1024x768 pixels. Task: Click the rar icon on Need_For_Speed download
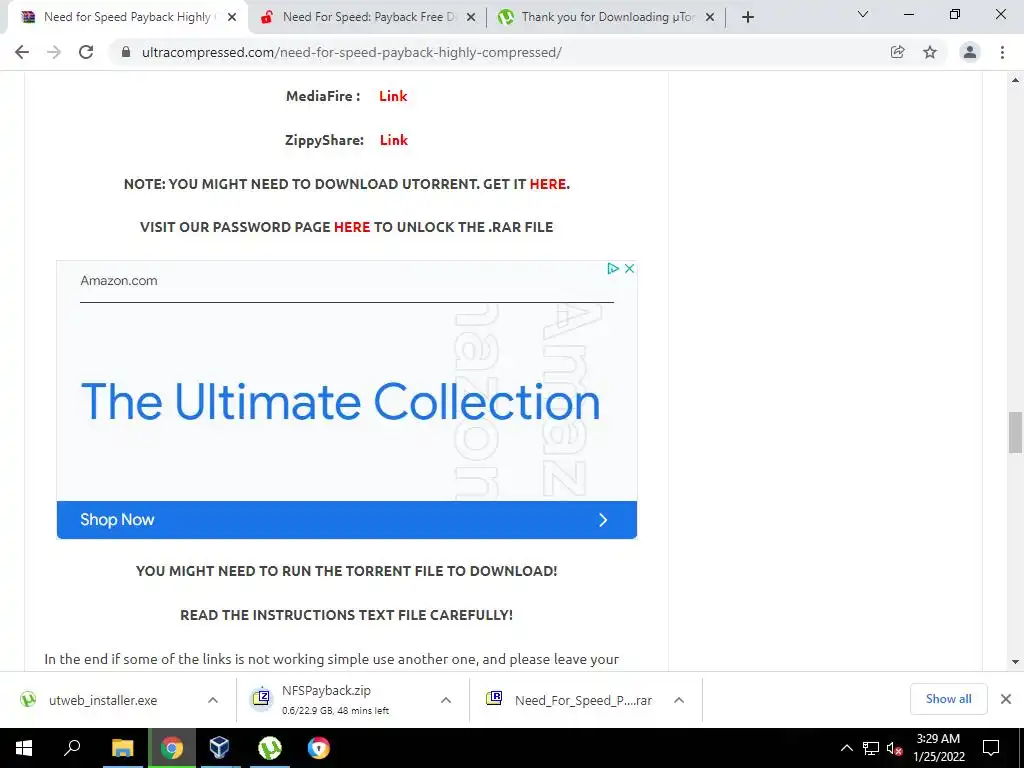pyautogui.click(x=494, y=699)
